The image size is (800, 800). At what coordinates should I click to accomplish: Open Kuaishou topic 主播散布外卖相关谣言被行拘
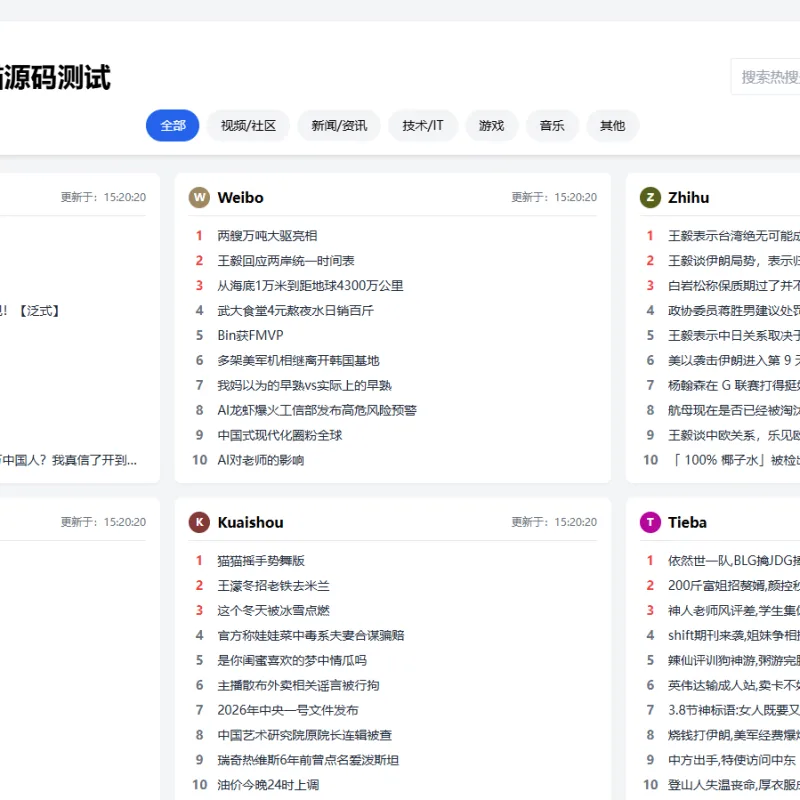coord(298,685)
